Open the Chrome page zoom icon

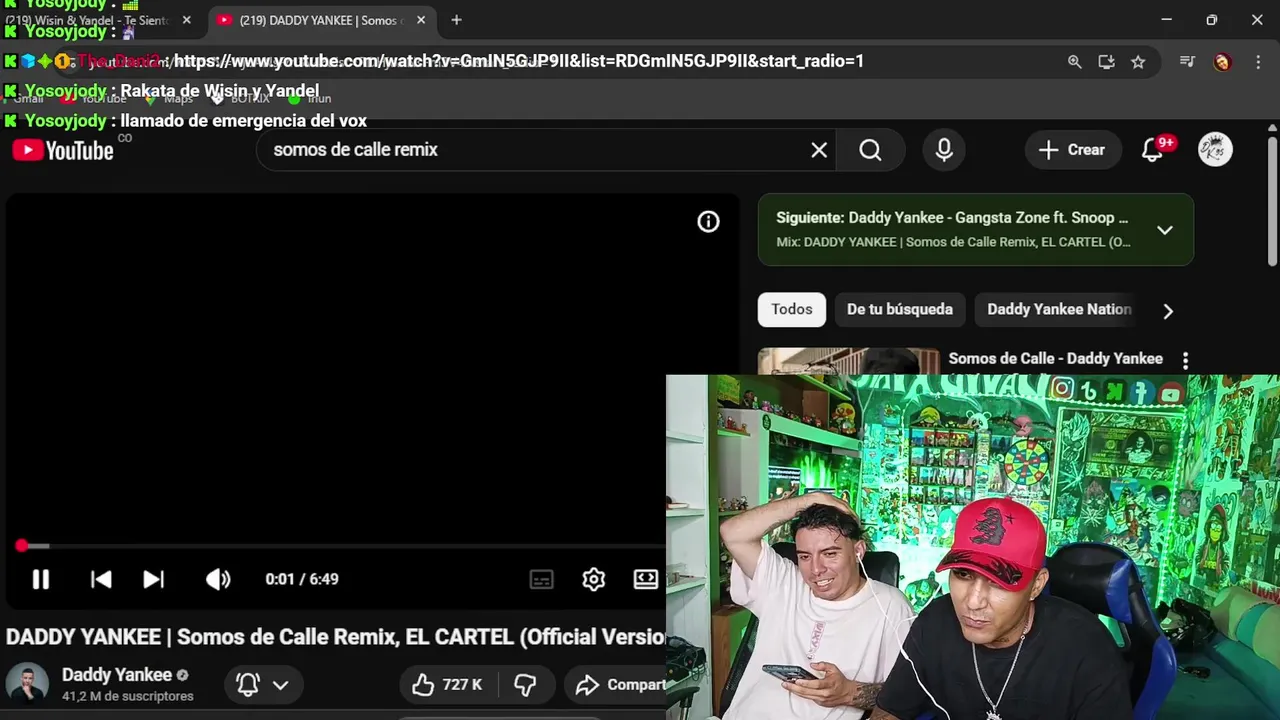pyautogui.click(x=1074, y=62)
